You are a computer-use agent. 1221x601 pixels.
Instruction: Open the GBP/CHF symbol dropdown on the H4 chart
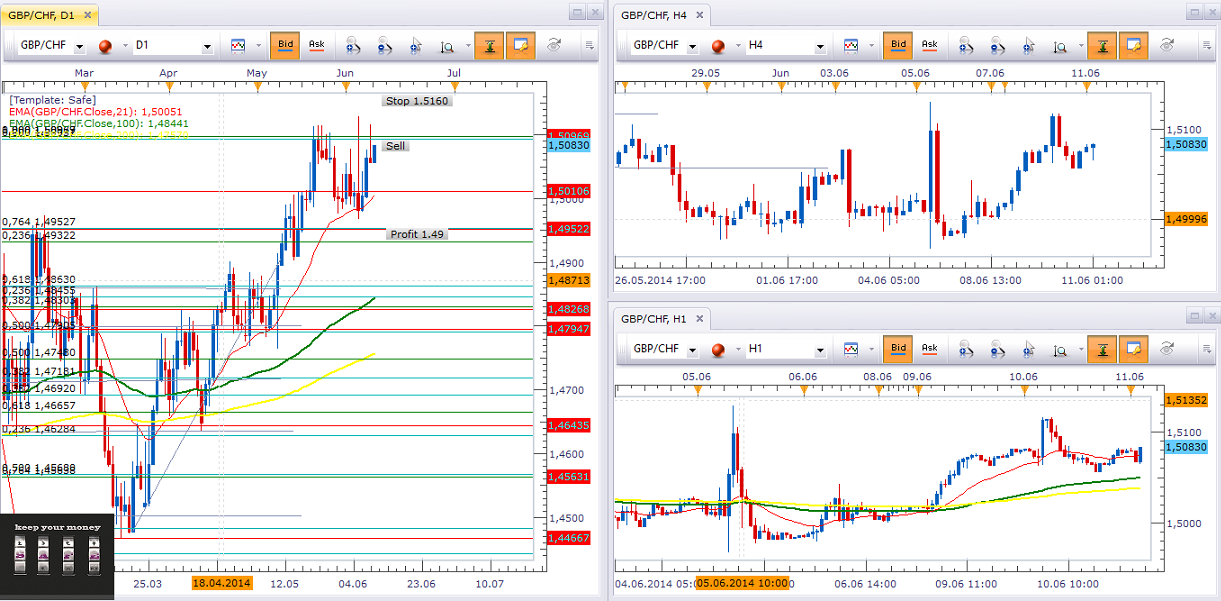[692, 45]
